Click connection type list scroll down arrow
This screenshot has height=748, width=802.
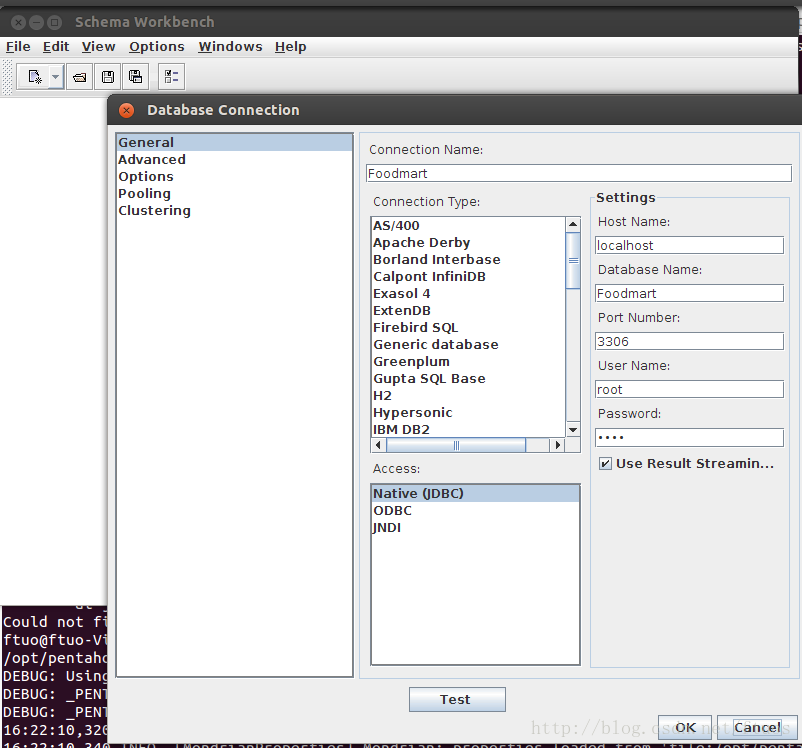(573, 430)
